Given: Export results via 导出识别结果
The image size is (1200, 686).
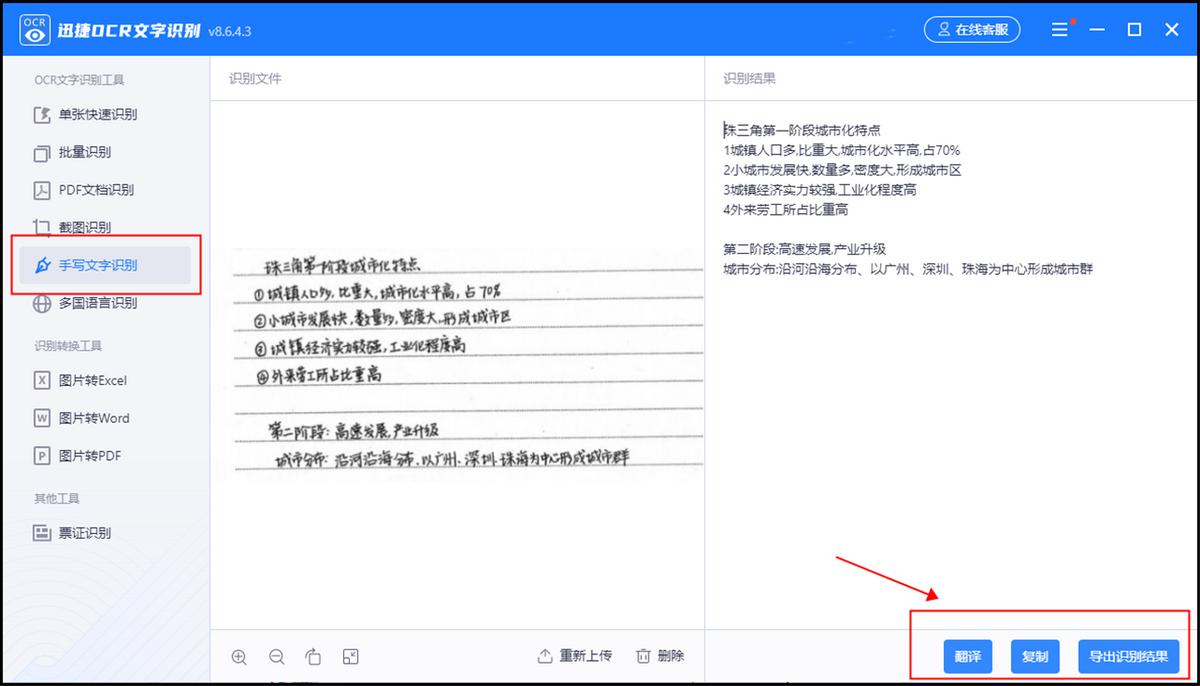Looking at the screenshot, I should coord(1129,657).
